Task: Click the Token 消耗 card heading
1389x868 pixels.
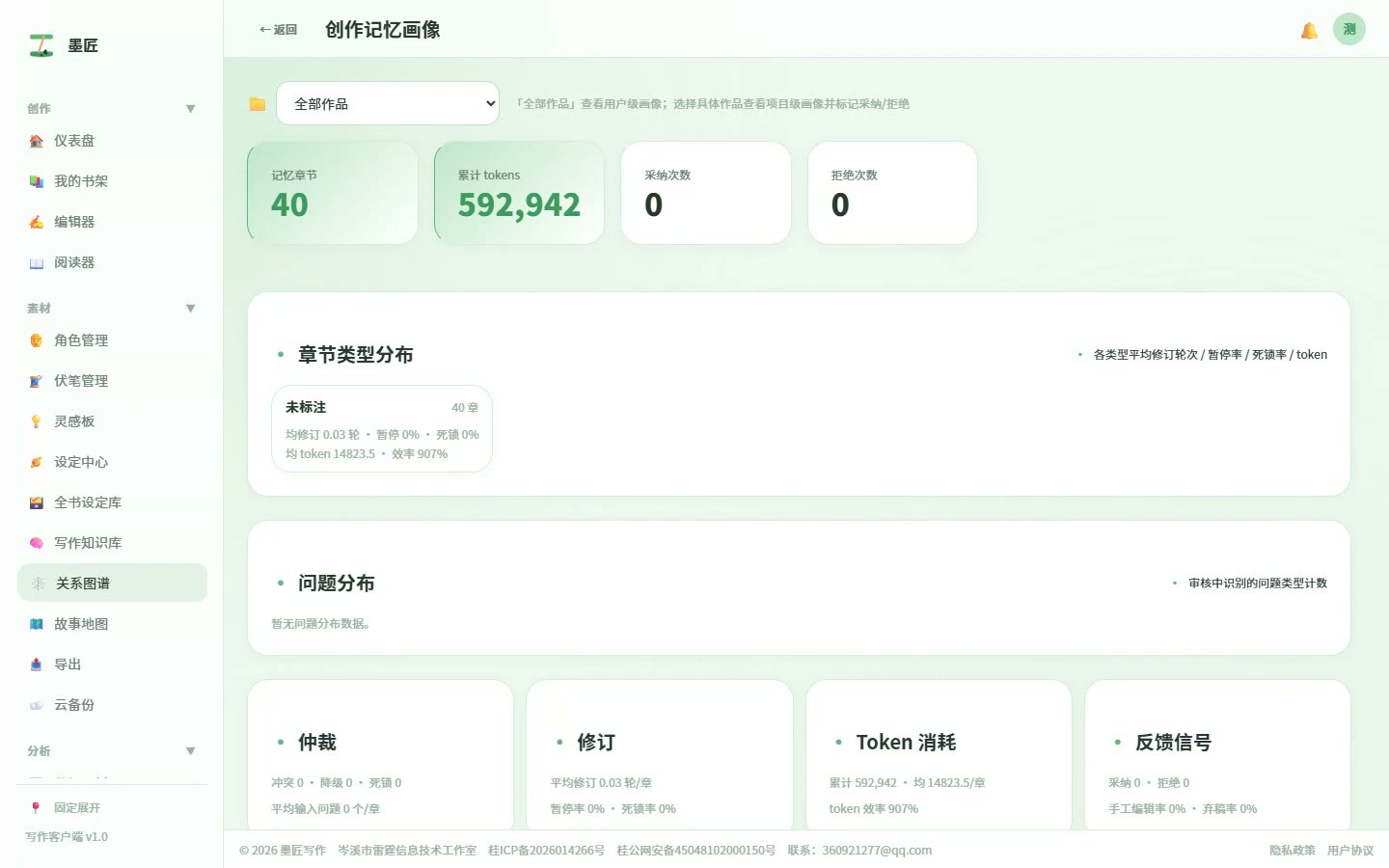Action: [906, 743]
